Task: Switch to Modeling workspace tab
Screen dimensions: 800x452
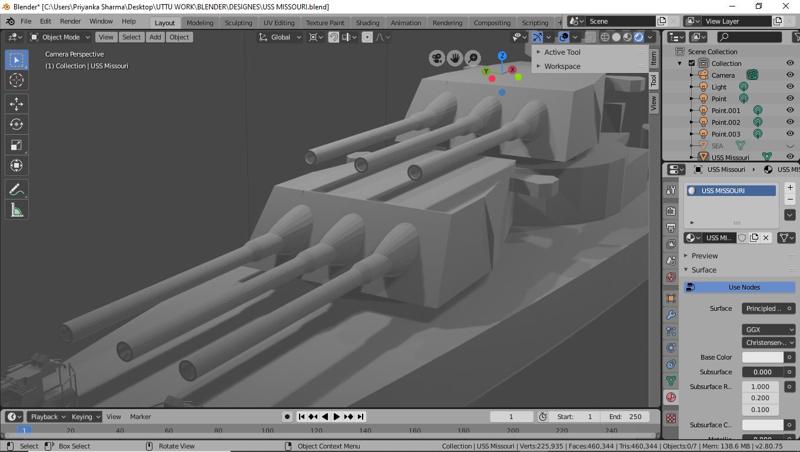Action: (199, 23)
